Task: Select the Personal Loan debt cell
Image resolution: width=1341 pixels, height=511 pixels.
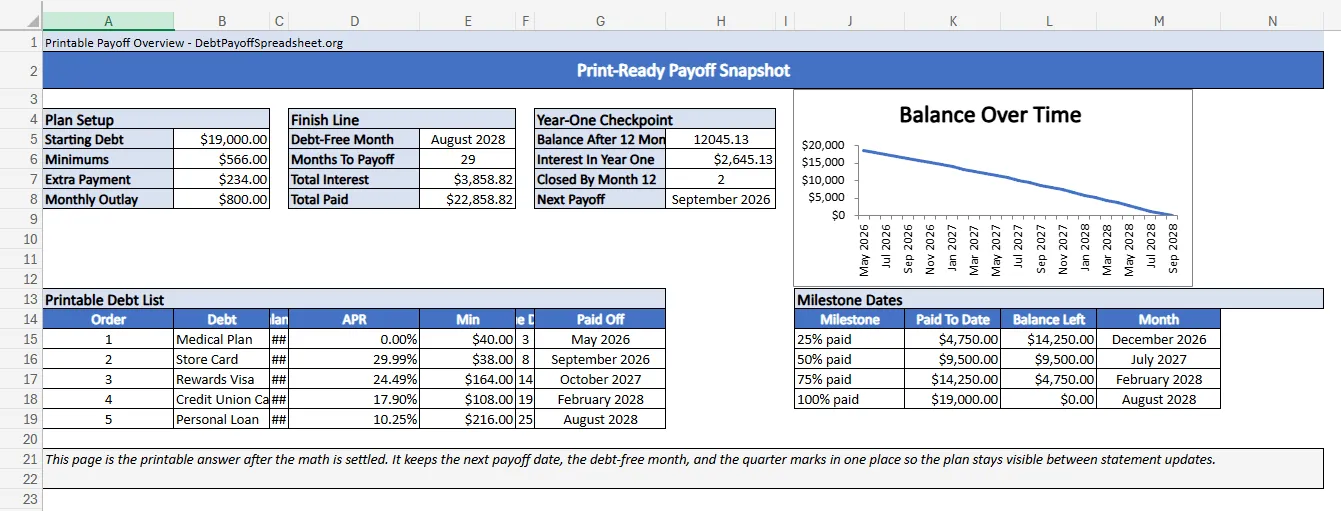Action: (x=222, y=419)
